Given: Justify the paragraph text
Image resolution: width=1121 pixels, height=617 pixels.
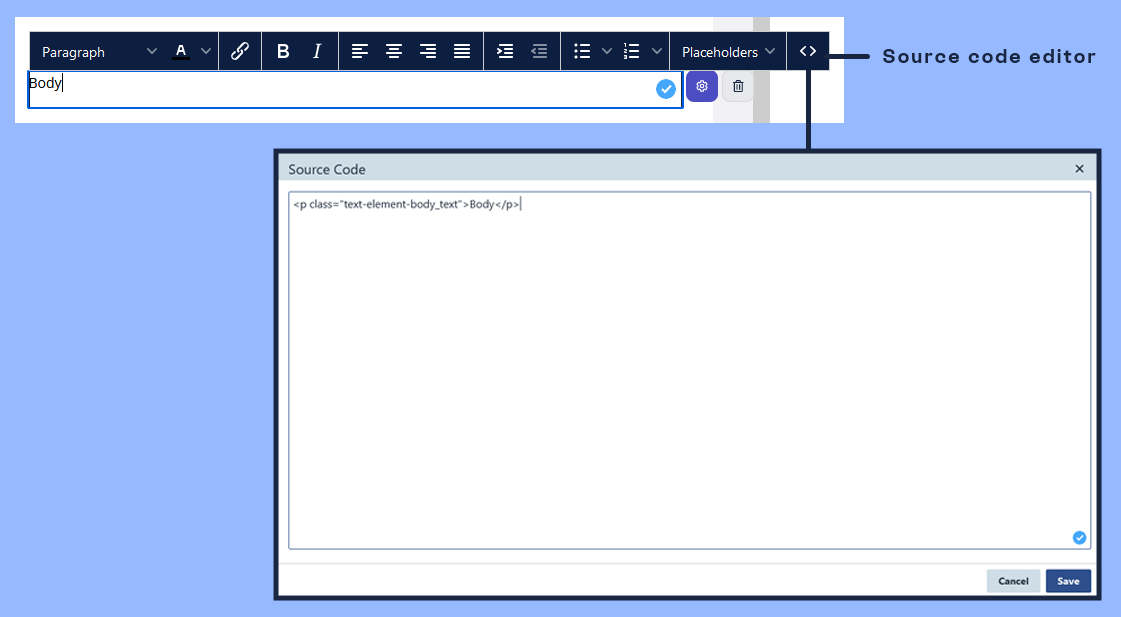Looking at the screenshot, I should tap(461, 51).
